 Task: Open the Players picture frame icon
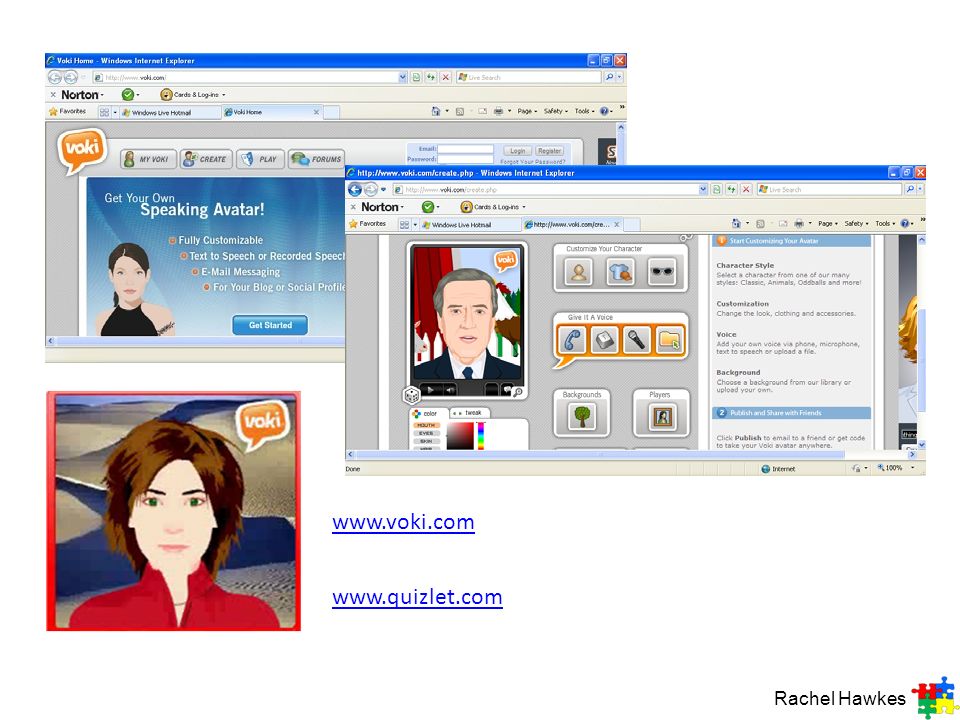[662, 417]
